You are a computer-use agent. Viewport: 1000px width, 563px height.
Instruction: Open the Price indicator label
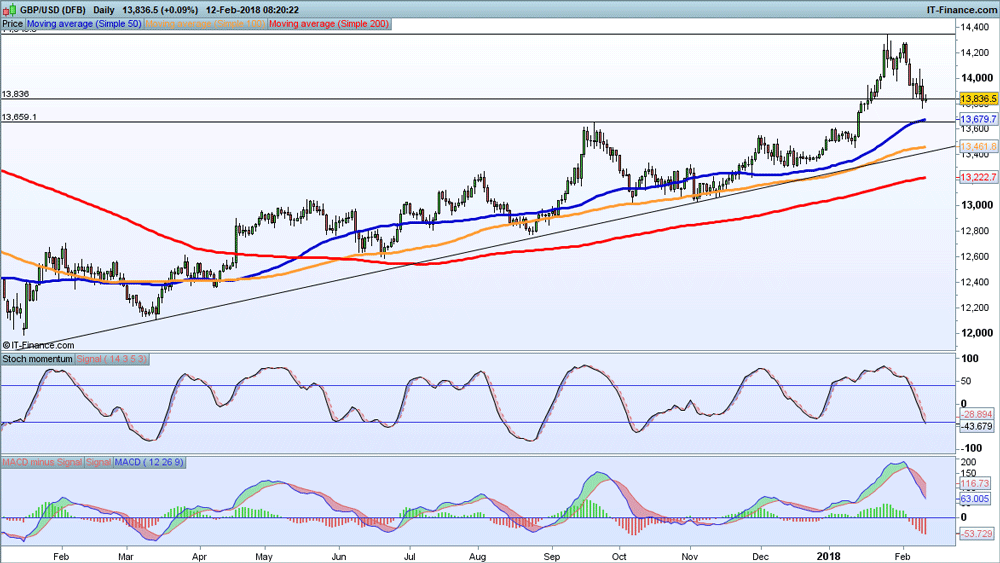(x=12, y=24)
